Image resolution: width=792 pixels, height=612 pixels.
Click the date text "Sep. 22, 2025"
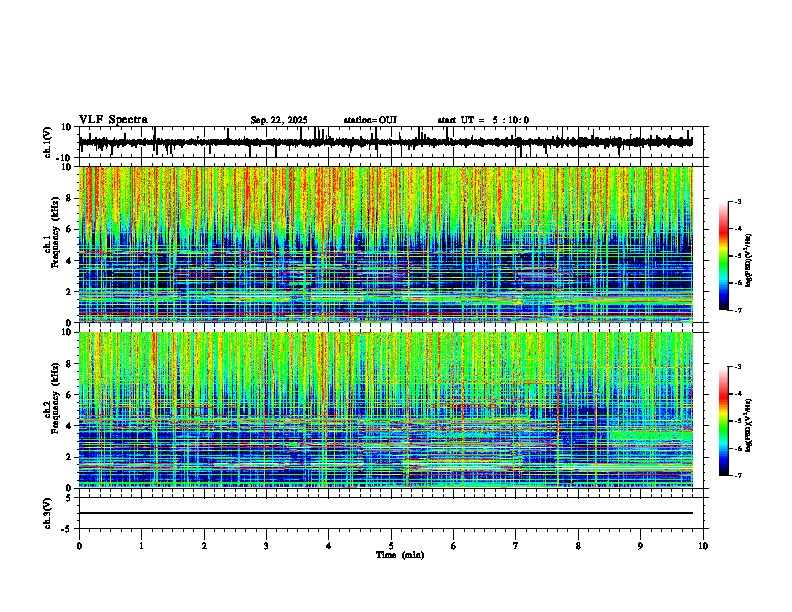click(x=279, y=120)
